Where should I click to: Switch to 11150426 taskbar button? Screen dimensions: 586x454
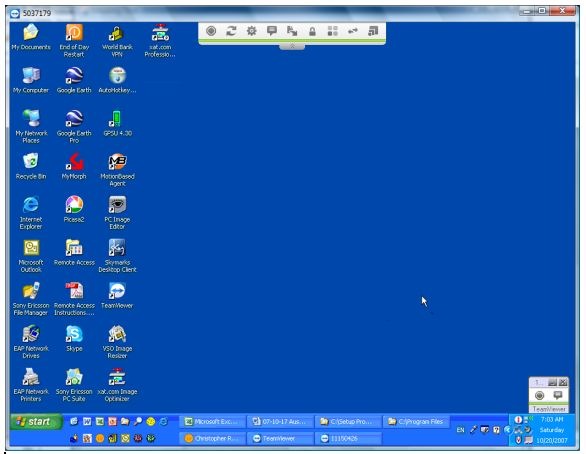pyautogui.click(x=348, y=438)
